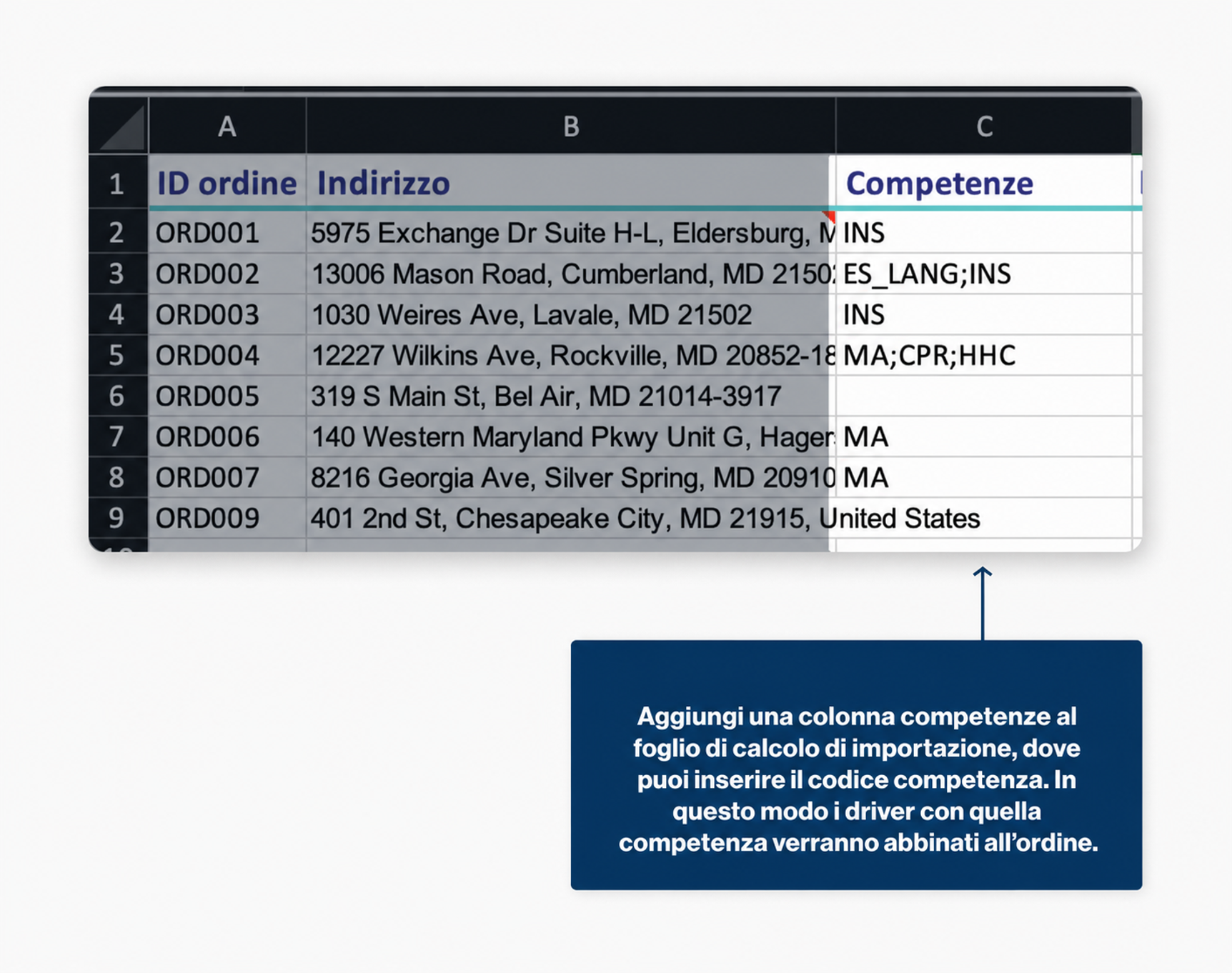Select cell ORD003

click(227, 314)
